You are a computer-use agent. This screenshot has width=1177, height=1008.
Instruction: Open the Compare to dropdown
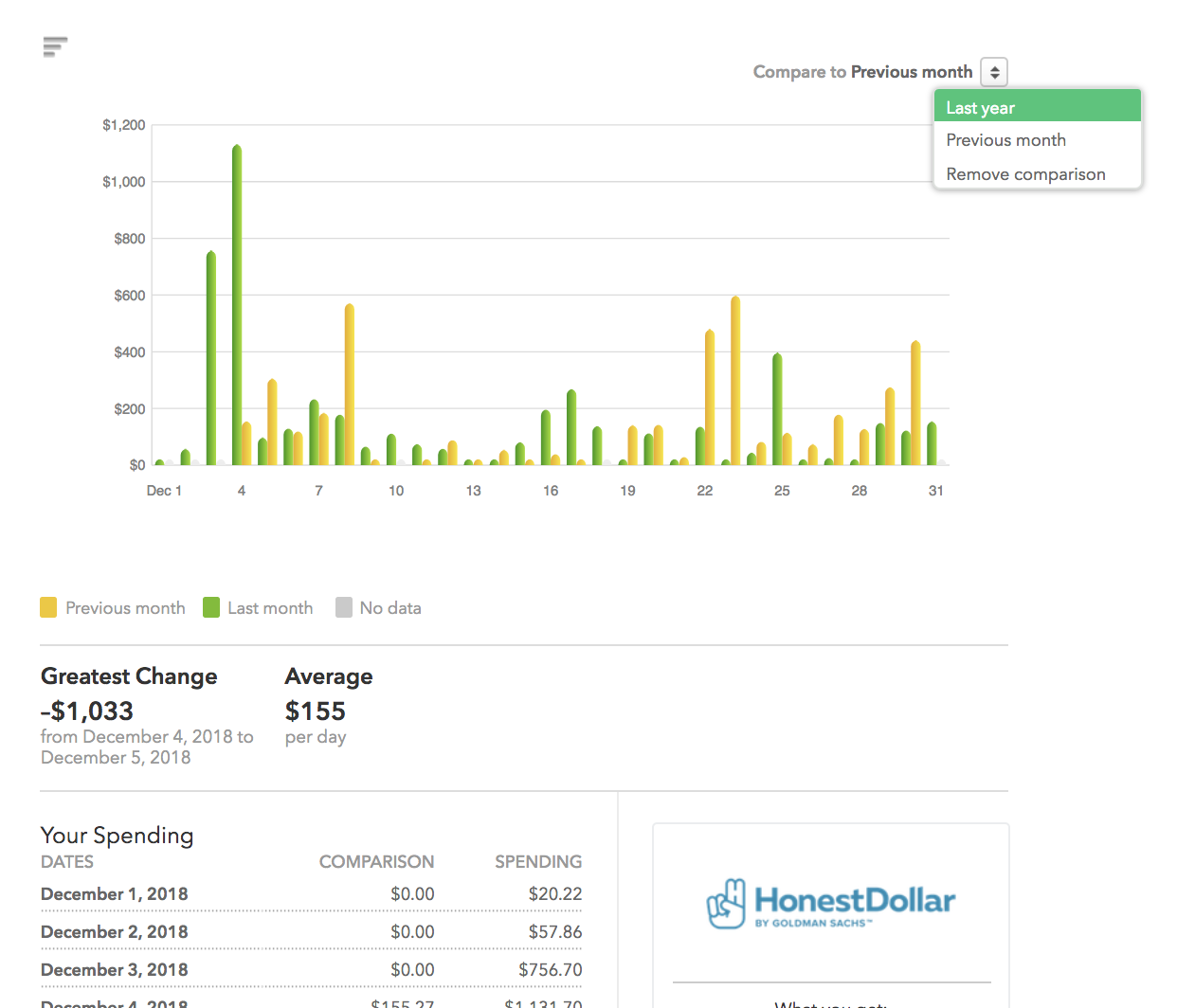click(x=913, y=72)
